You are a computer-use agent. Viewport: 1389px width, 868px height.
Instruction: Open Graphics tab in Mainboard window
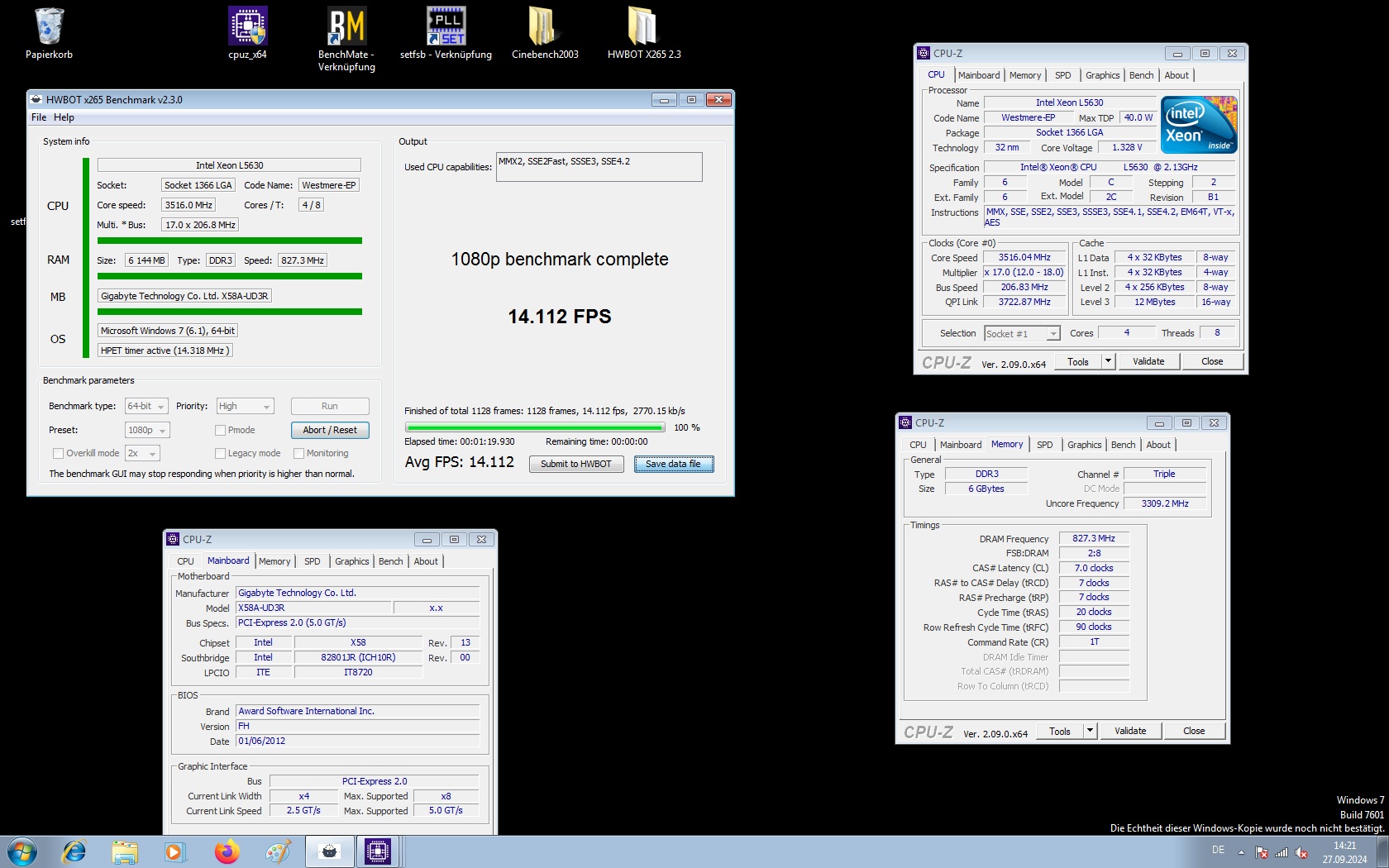coord(351,561)
